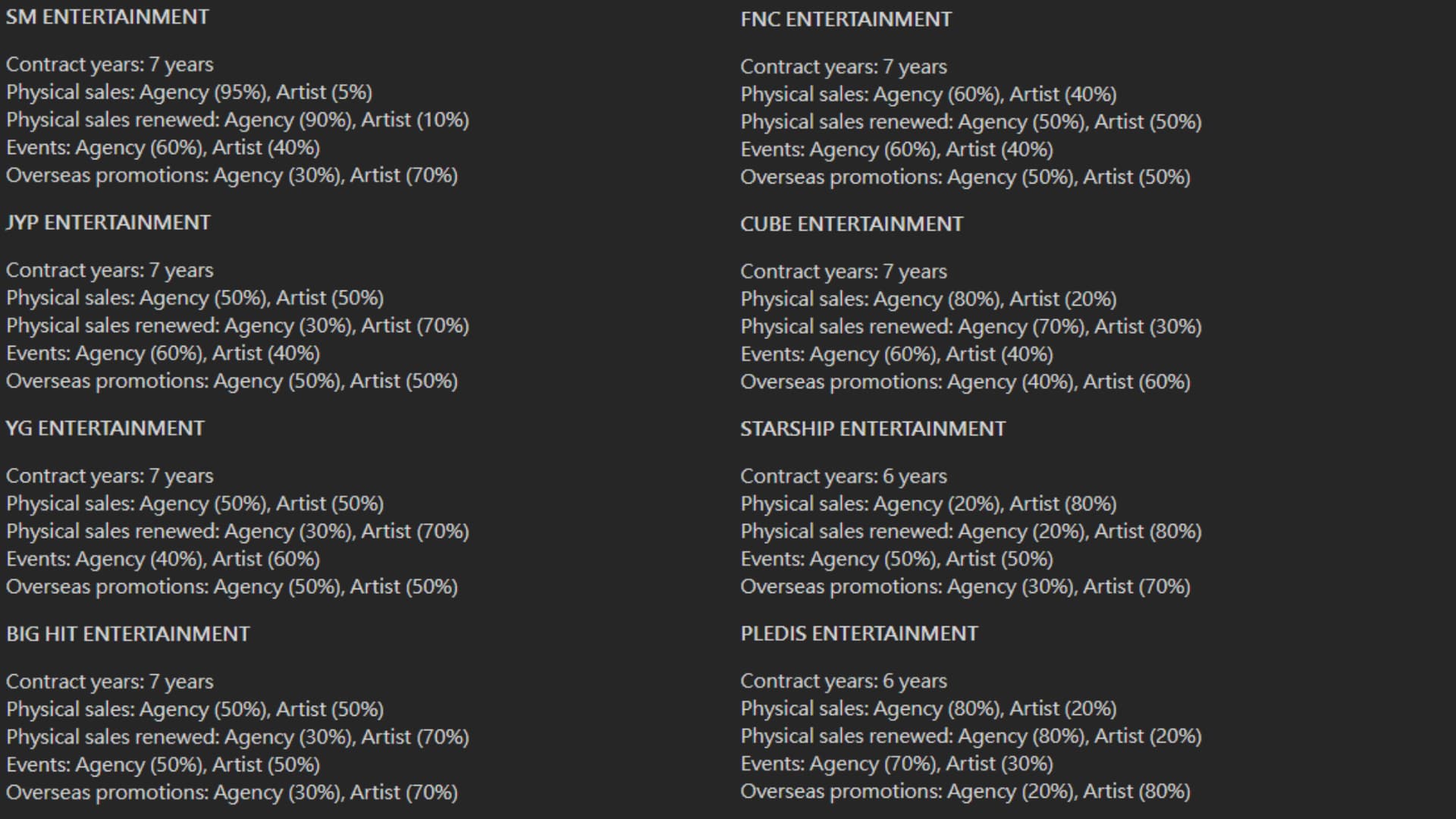
Task: Click the JYP ENTERTAINMENT heading
Action: coord(108,222)
